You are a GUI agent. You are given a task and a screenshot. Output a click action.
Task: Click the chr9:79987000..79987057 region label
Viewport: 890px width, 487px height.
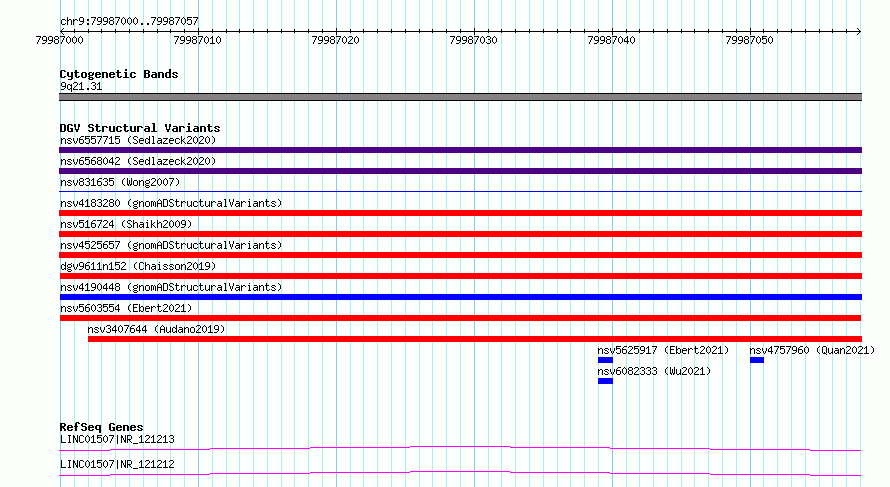click(x=129, y=21)
